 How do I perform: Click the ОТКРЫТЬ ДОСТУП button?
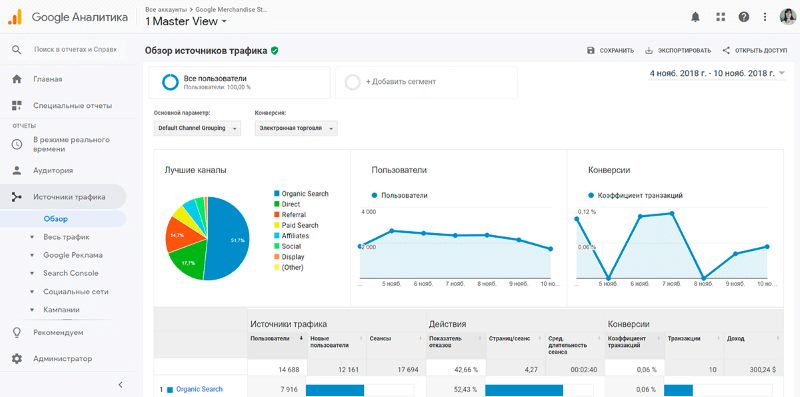[755, 51]
